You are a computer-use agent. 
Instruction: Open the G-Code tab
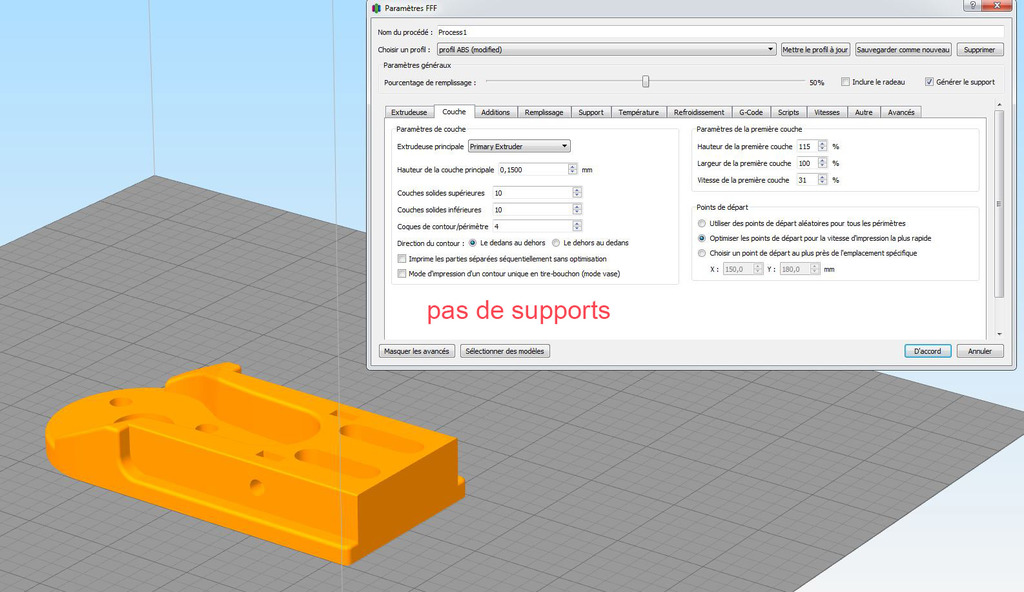pos(749,112)
